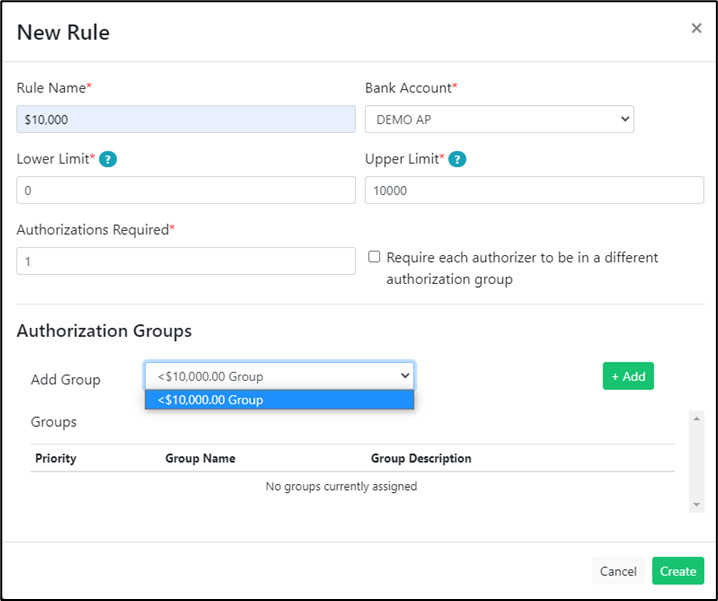Click the Create button
The image size is (718, 601).
tap(677, 571)
